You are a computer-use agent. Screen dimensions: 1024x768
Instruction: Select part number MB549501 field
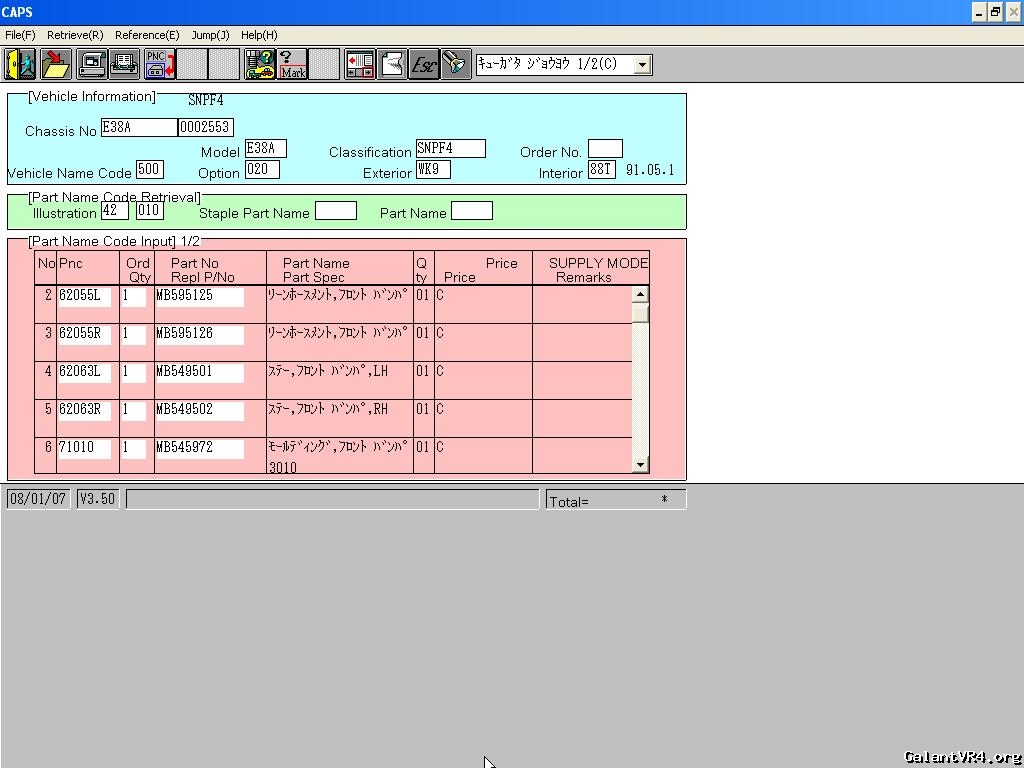(x=199, y=372)
